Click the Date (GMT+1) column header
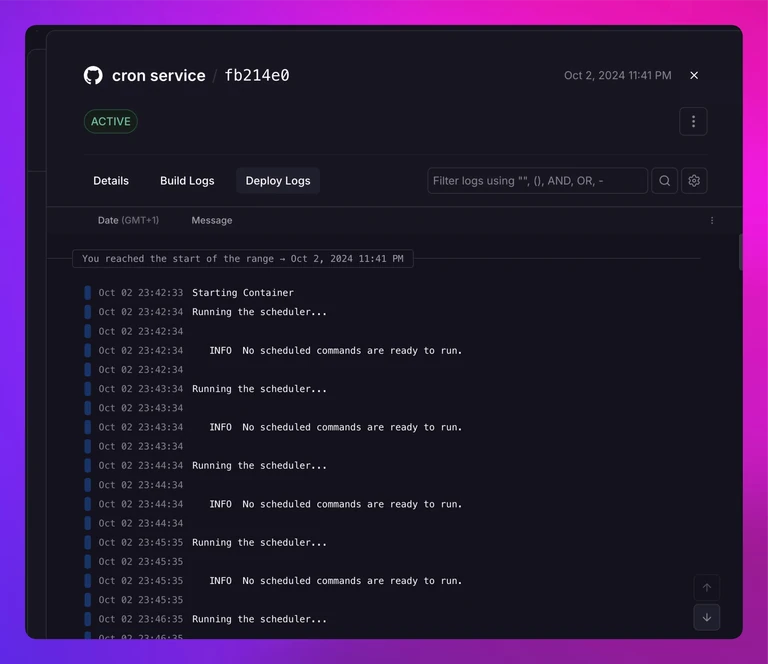The image size is (768, 664). point(128,220)
